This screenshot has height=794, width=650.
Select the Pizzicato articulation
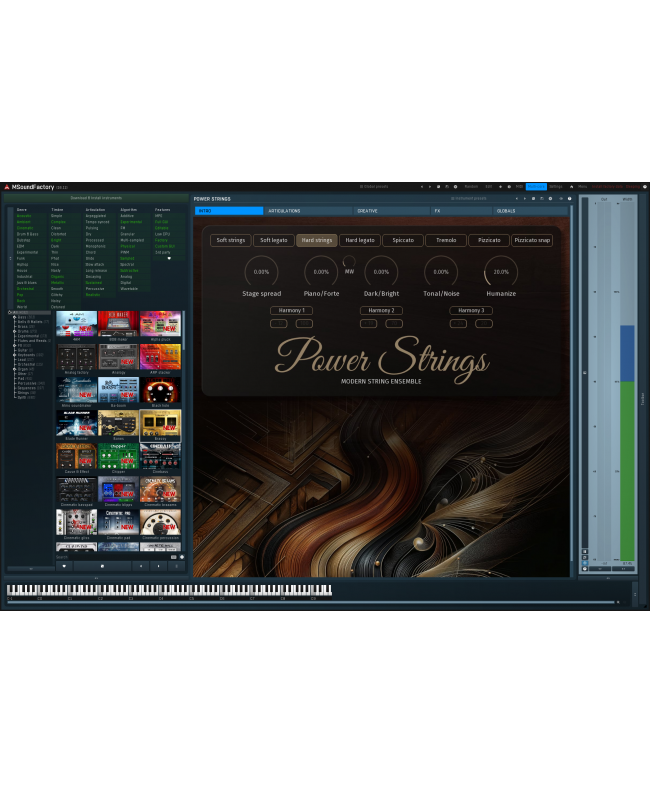pyautogui.click(x=489, y=240)
